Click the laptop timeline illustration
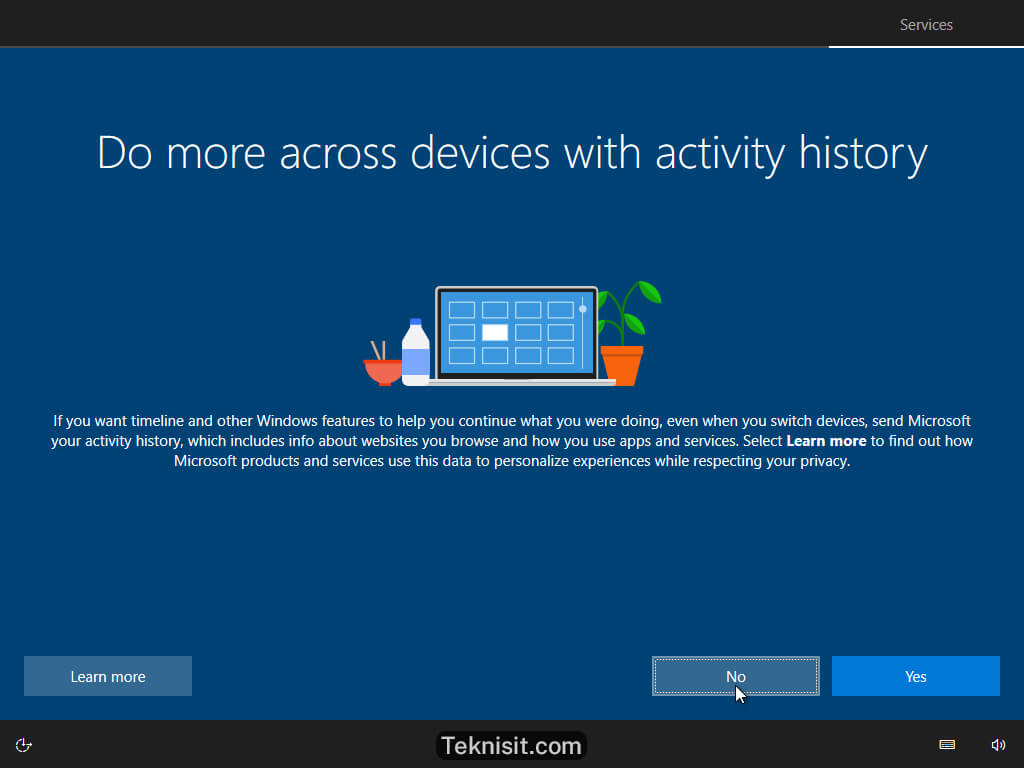This screenshot has height=768, width=1024. pos(513,334)
